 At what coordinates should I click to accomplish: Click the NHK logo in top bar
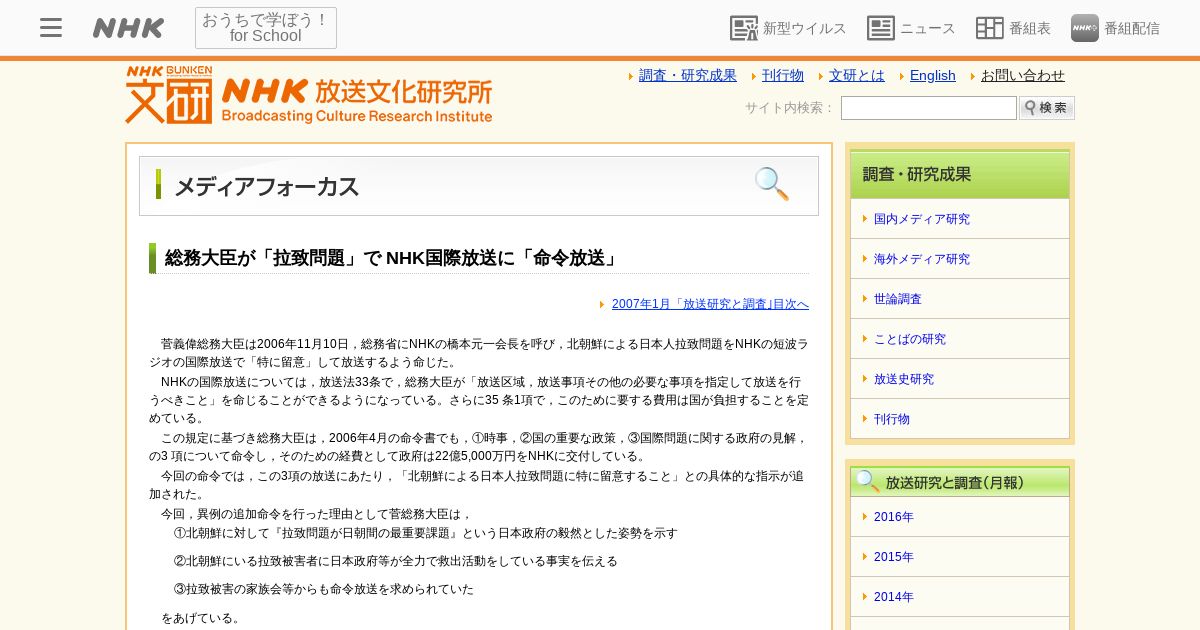(128, 28)
